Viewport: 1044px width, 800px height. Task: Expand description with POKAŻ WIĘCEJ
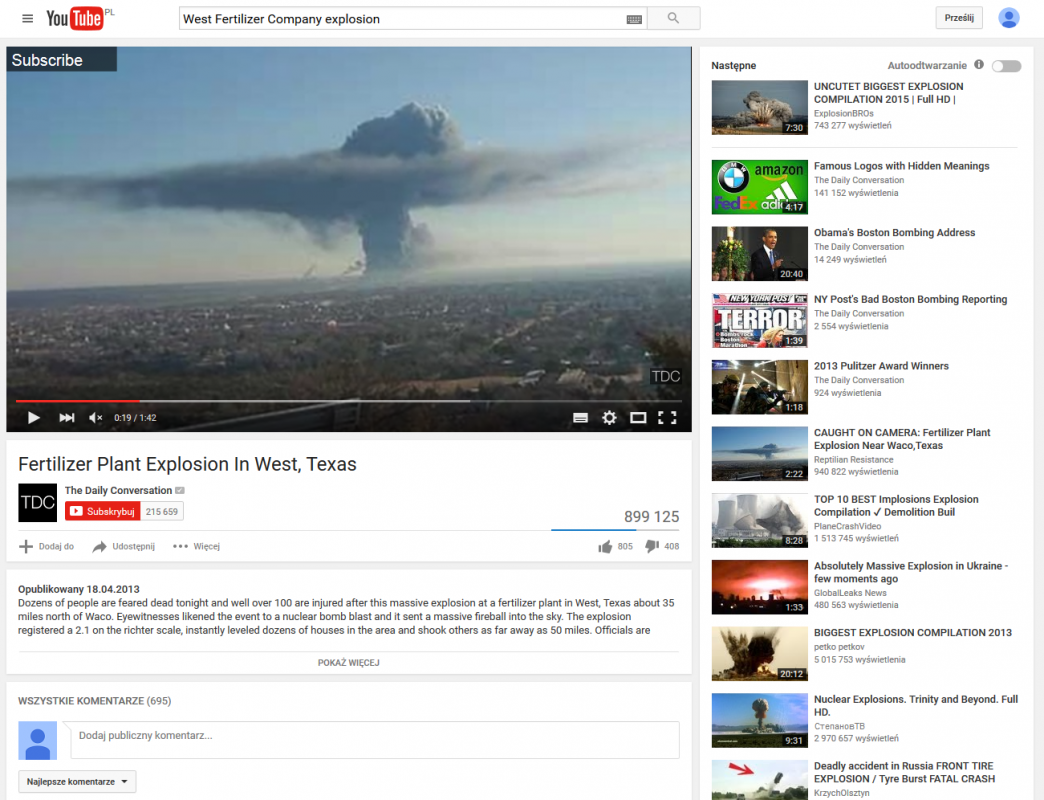(x=348, y=663)
